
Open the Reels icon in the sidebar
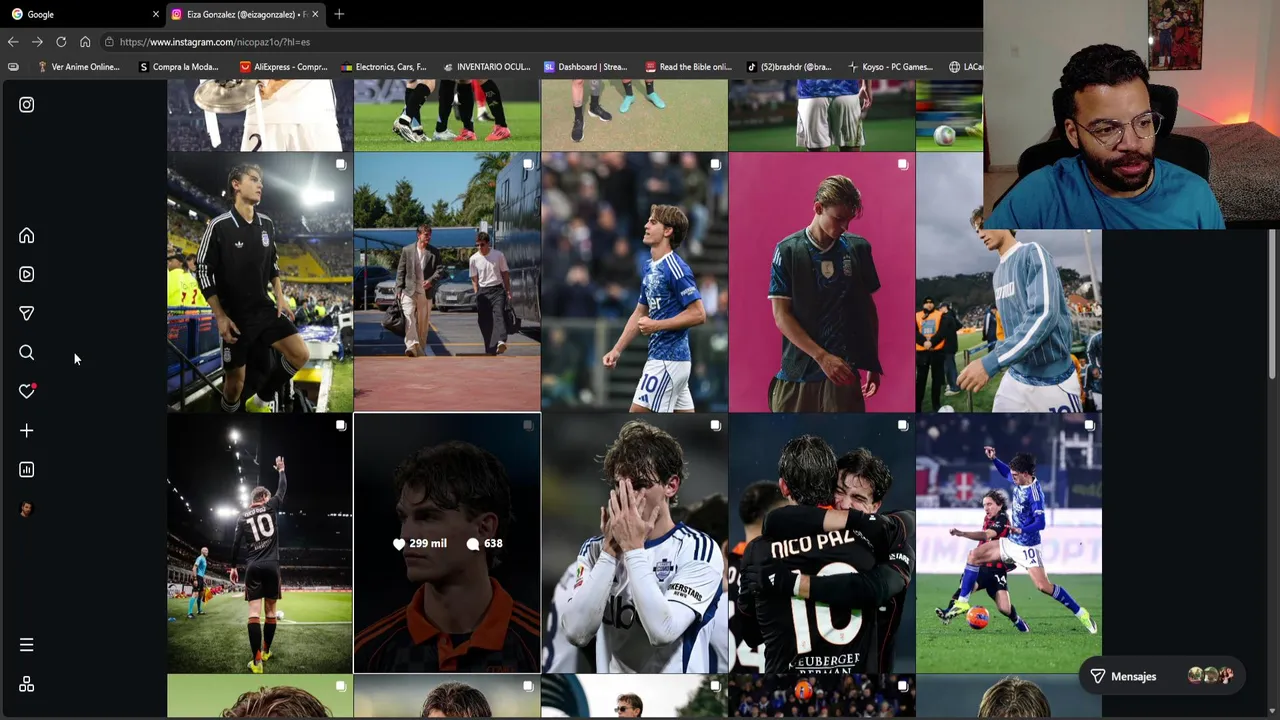pos(27,274)
